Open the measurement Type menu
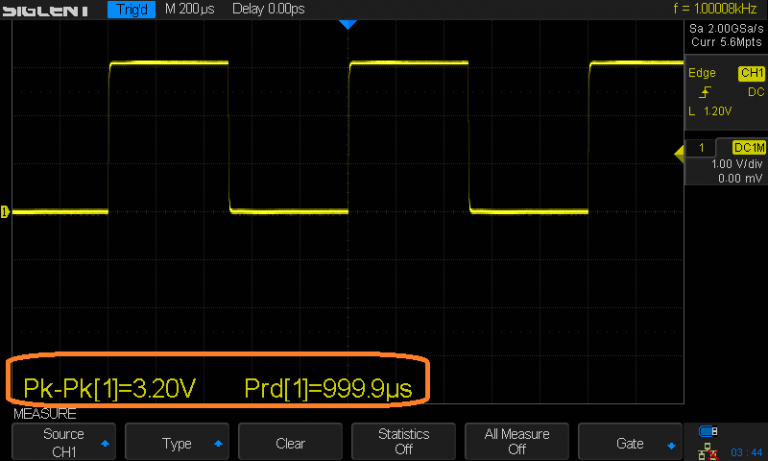Screen dimensions: 768x461 pos(176,443)
